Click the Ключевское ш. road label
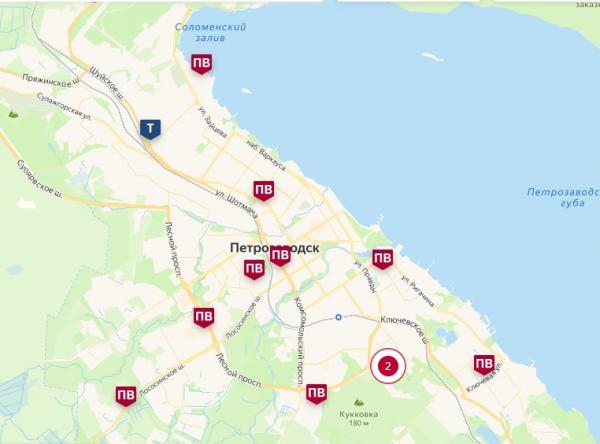600x444 pixels. [404, 328]
